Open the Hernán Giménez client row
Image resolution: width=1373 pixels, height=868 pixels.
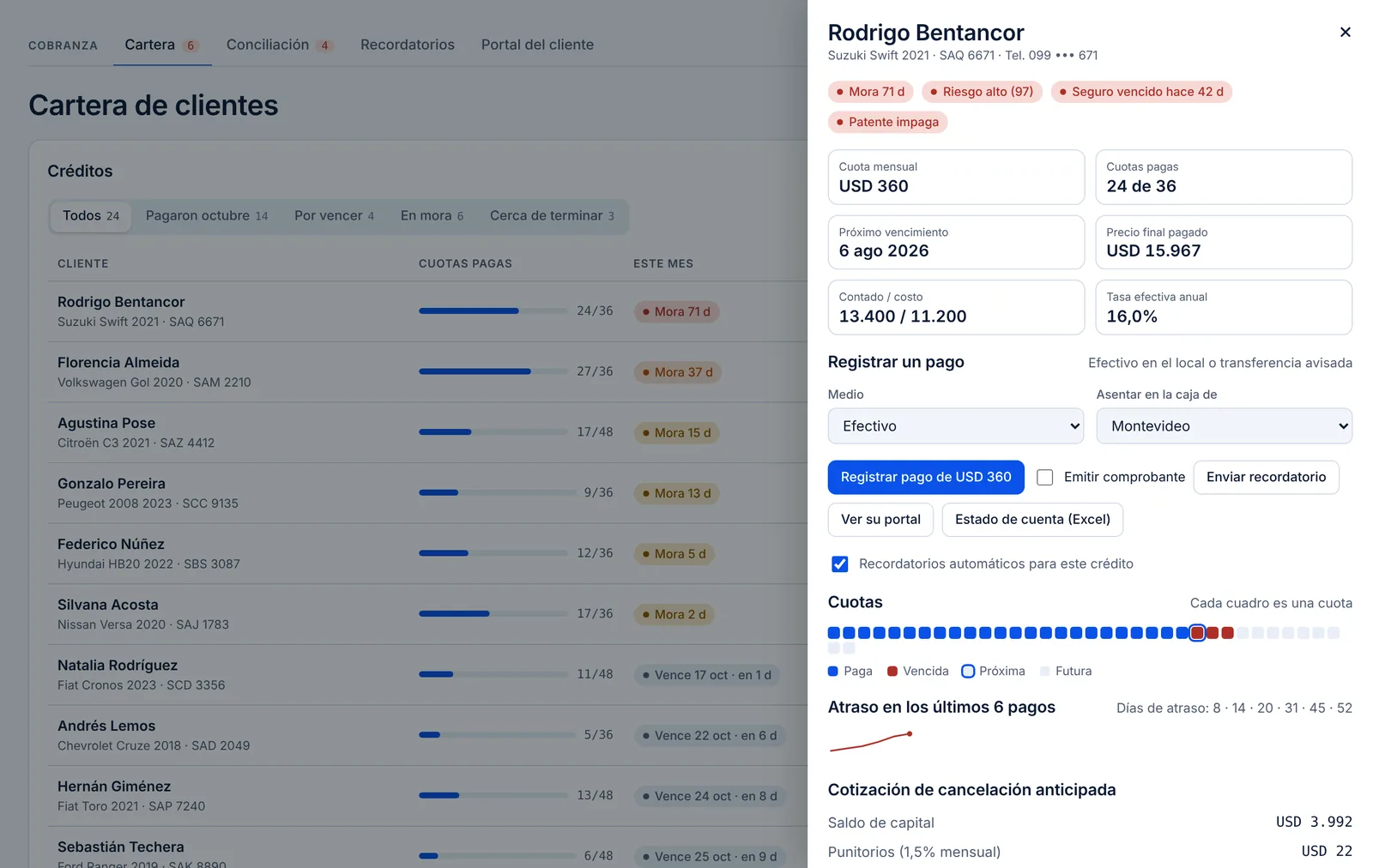(427, 796)
